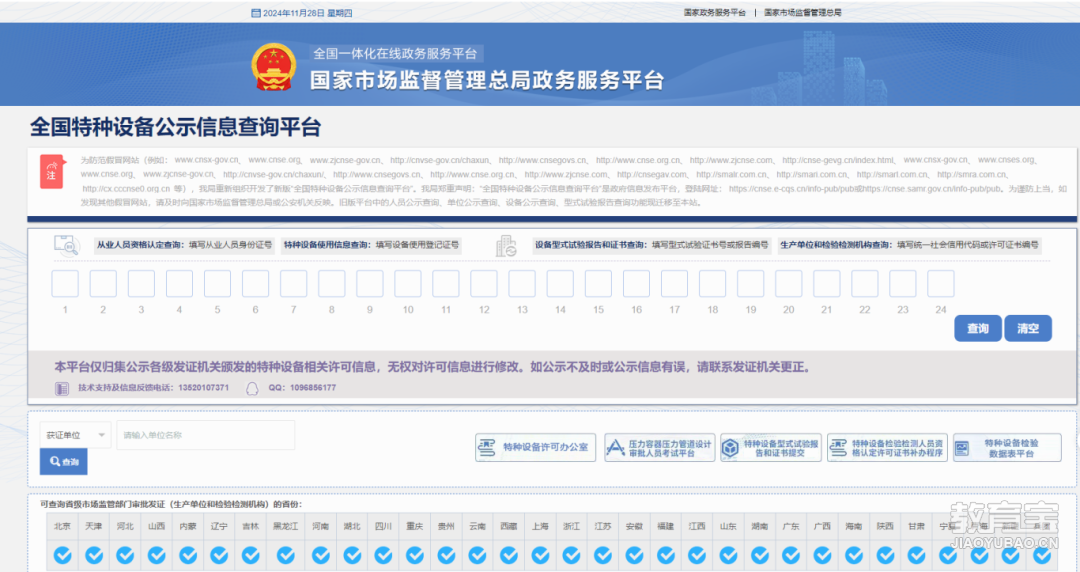Click the 全国一体化在线政务服务平台 banner label

395,54
